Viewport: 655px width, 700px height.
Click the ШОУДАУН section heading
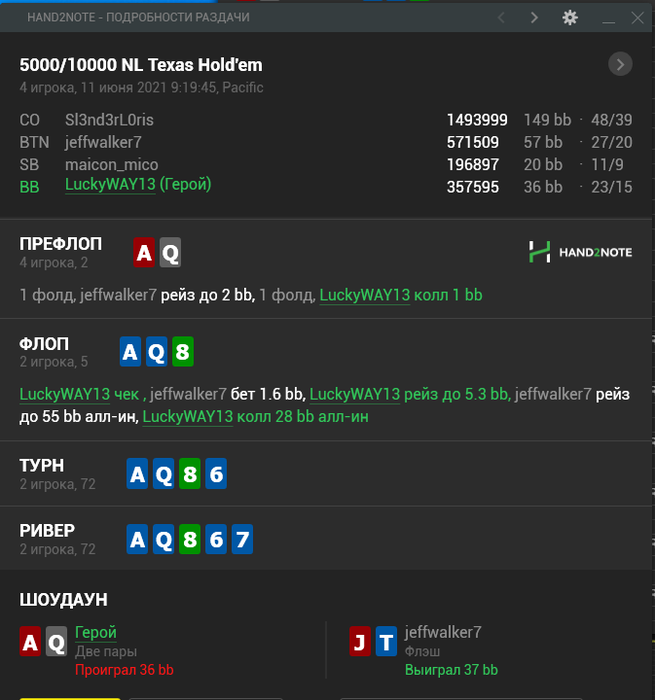(63, 600)
